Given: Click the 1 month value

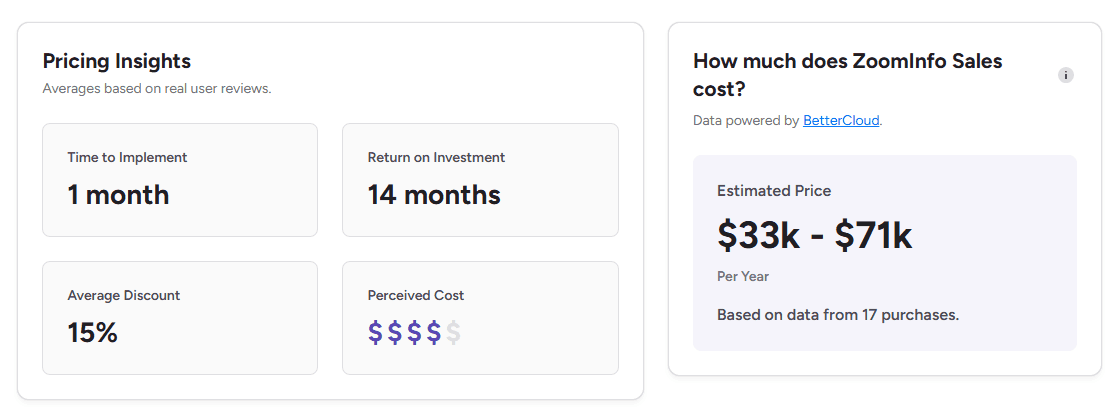Looking at the screenshot, I should click(x=118, y=195).
